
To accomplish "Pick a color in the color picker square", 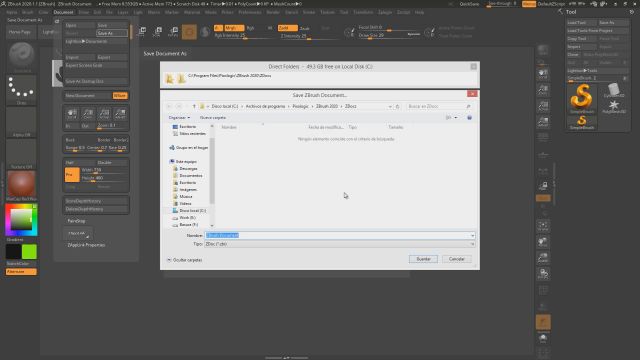I will (x=21, y=219).
